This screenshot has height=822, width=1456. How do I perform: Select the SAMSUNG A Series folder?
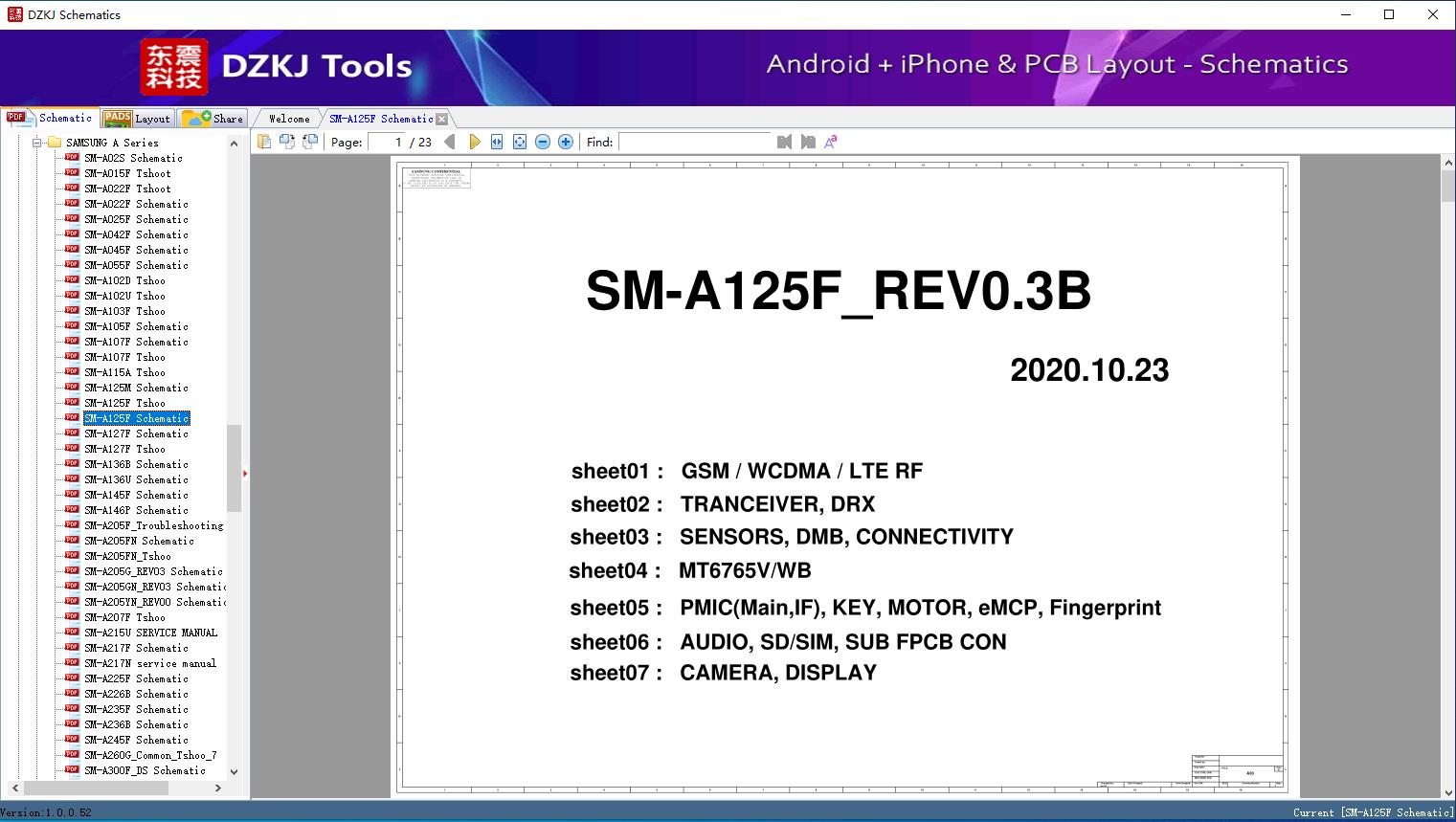click(x=112, y=143)
